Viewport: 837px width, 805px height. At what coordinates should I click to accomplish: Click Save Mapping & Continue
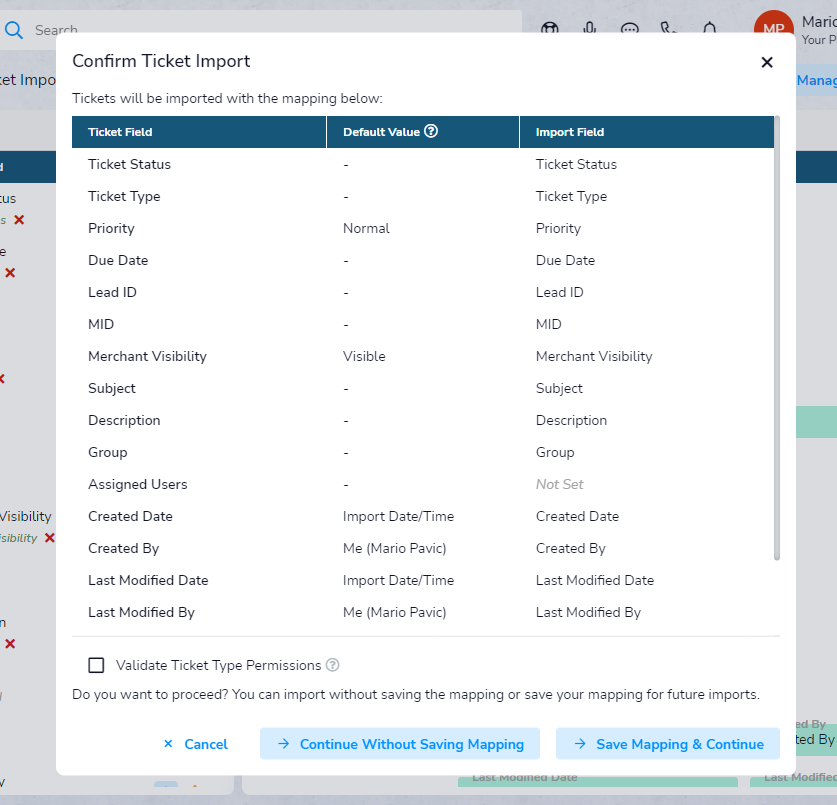(x=668, y=744)
